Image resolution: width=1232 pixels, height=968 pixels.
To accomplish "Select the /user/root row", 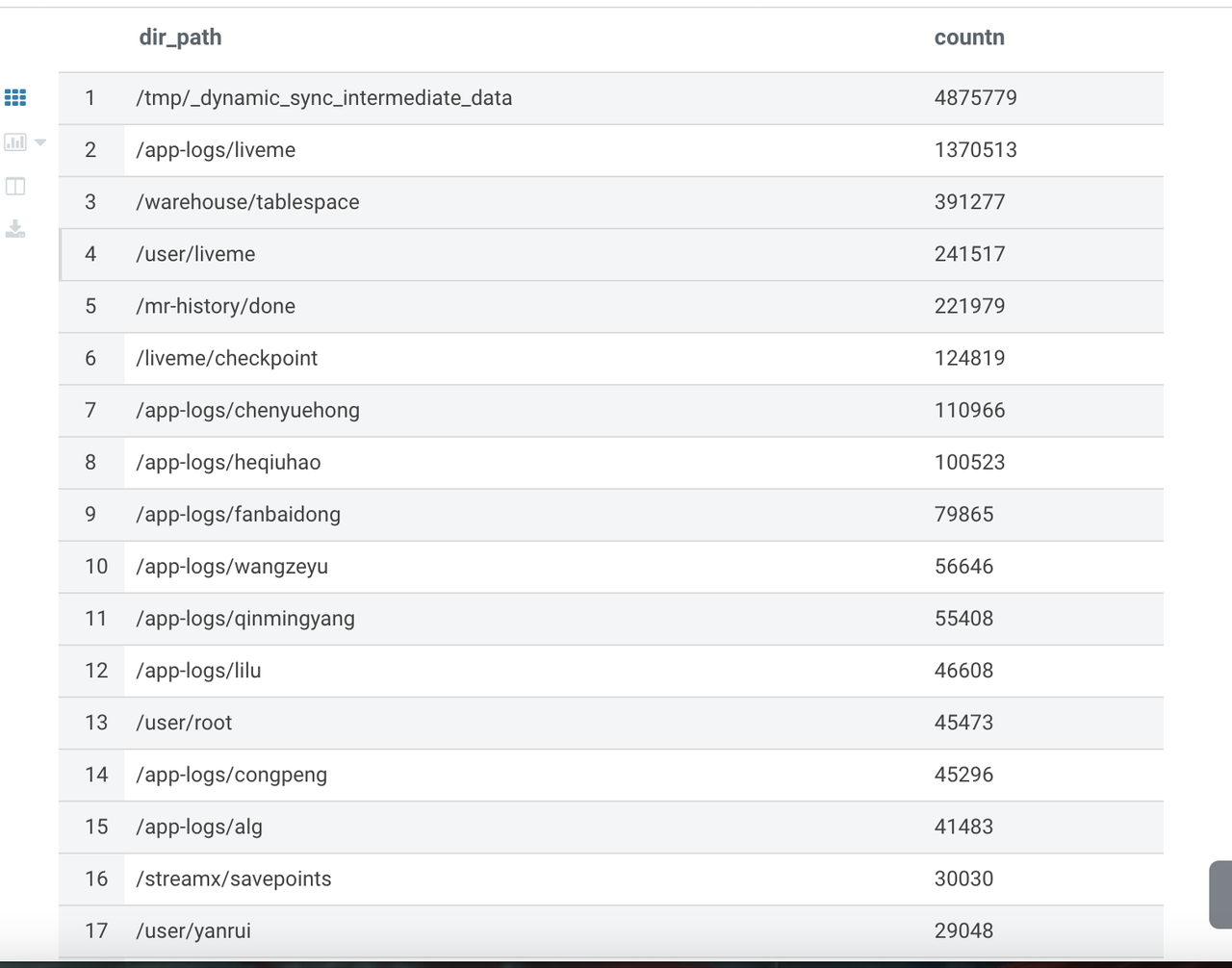I will coord(184,723).
